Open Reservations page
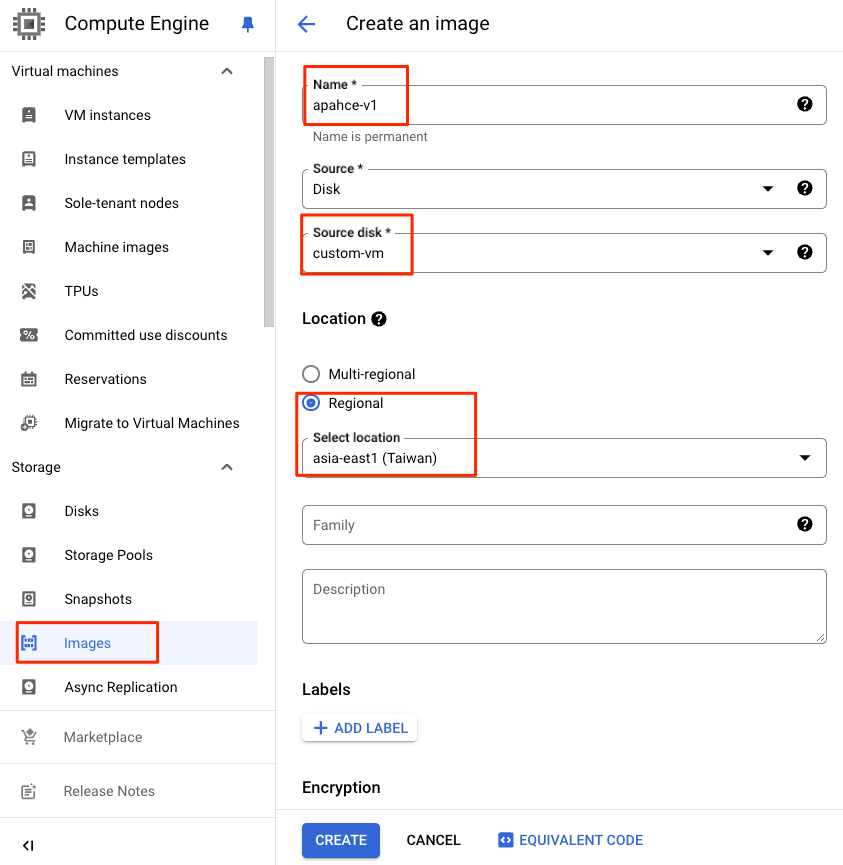 point(105,379)
